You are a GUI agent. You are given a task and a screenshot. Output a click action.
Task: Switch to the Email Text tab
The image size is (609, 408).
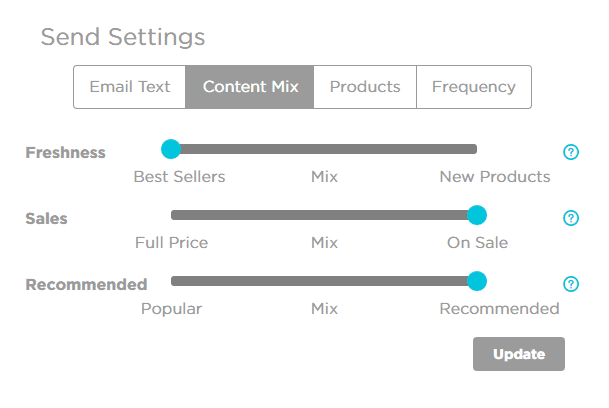[x=130, y=87]
